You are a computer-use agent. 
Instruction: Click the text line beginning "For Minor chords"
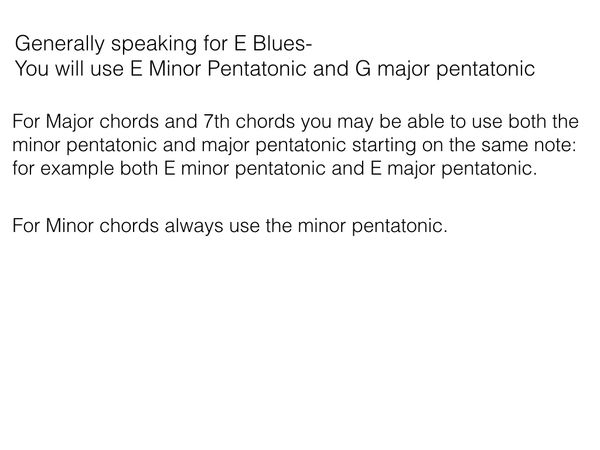[229, 227]
